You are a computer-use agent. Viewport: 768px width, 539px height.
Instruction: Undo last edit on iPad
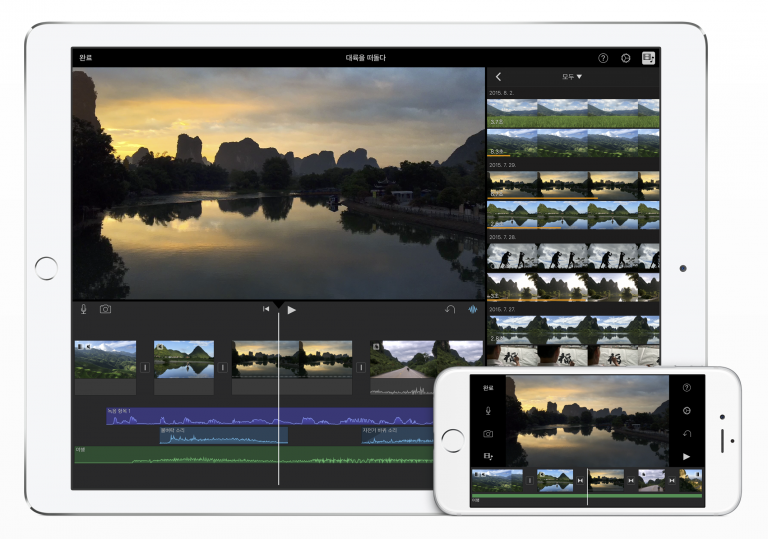(x=450, y=309)
